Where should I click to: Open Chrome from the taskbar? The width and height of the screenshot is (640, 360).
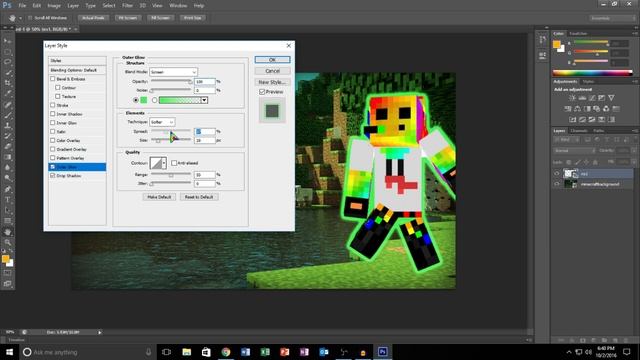(226, 352)
